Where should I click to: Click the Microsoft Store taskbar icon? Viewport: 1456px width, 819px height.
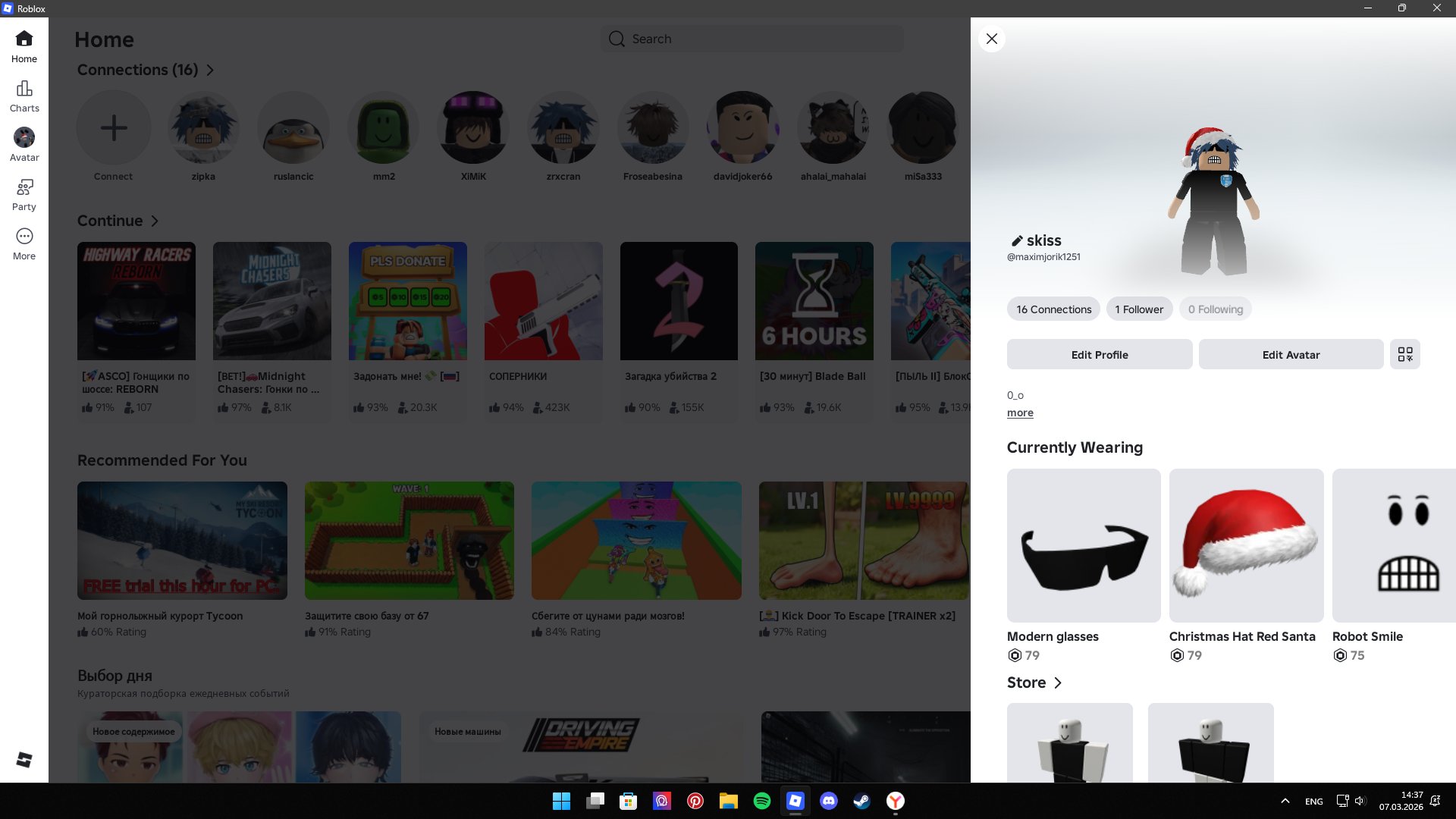628,801
